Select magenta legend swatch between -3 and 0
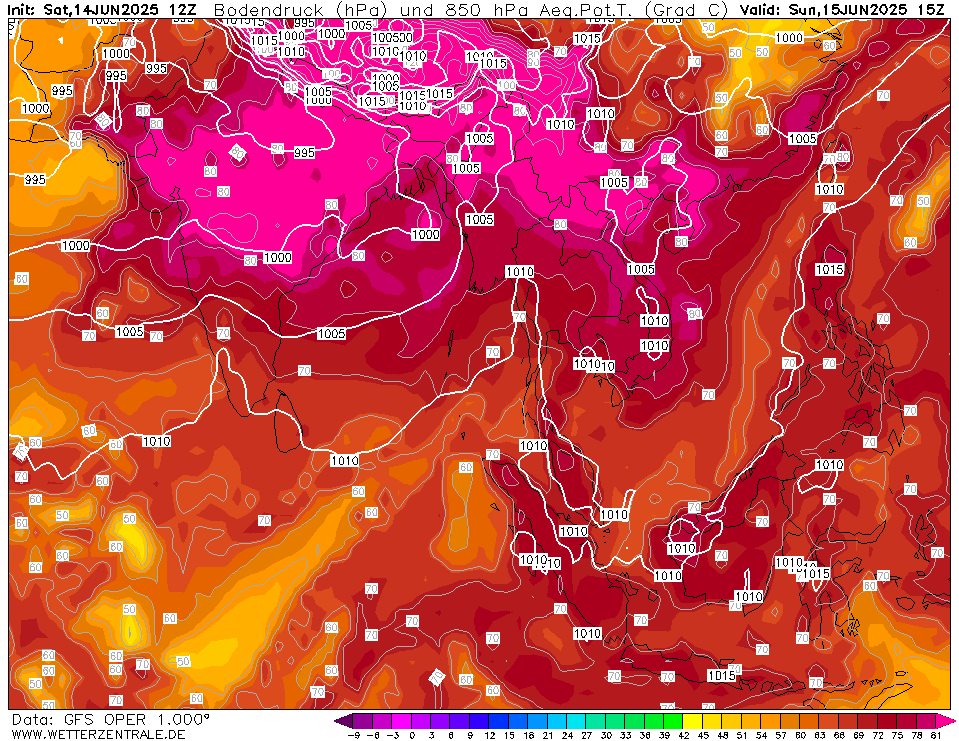The height and width of the screenshot is (741, 959). (x=401, y=721)
